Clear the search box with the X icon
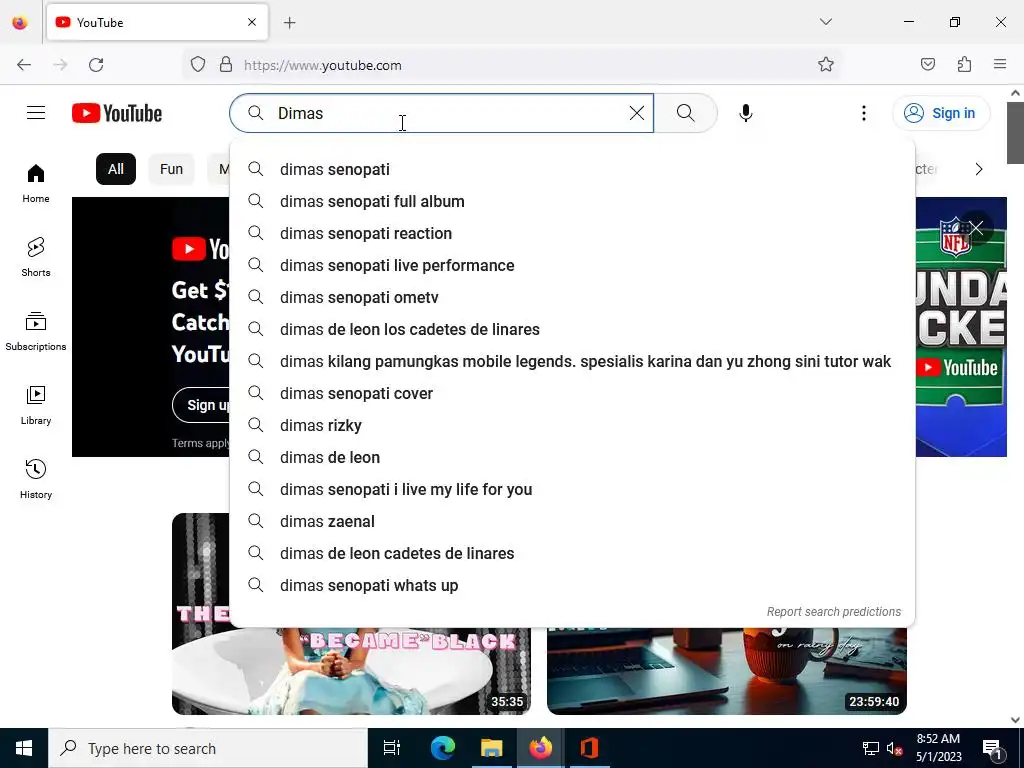Image resolution: width=1024 pixels, height=768 pixels. tap(637, 113)
